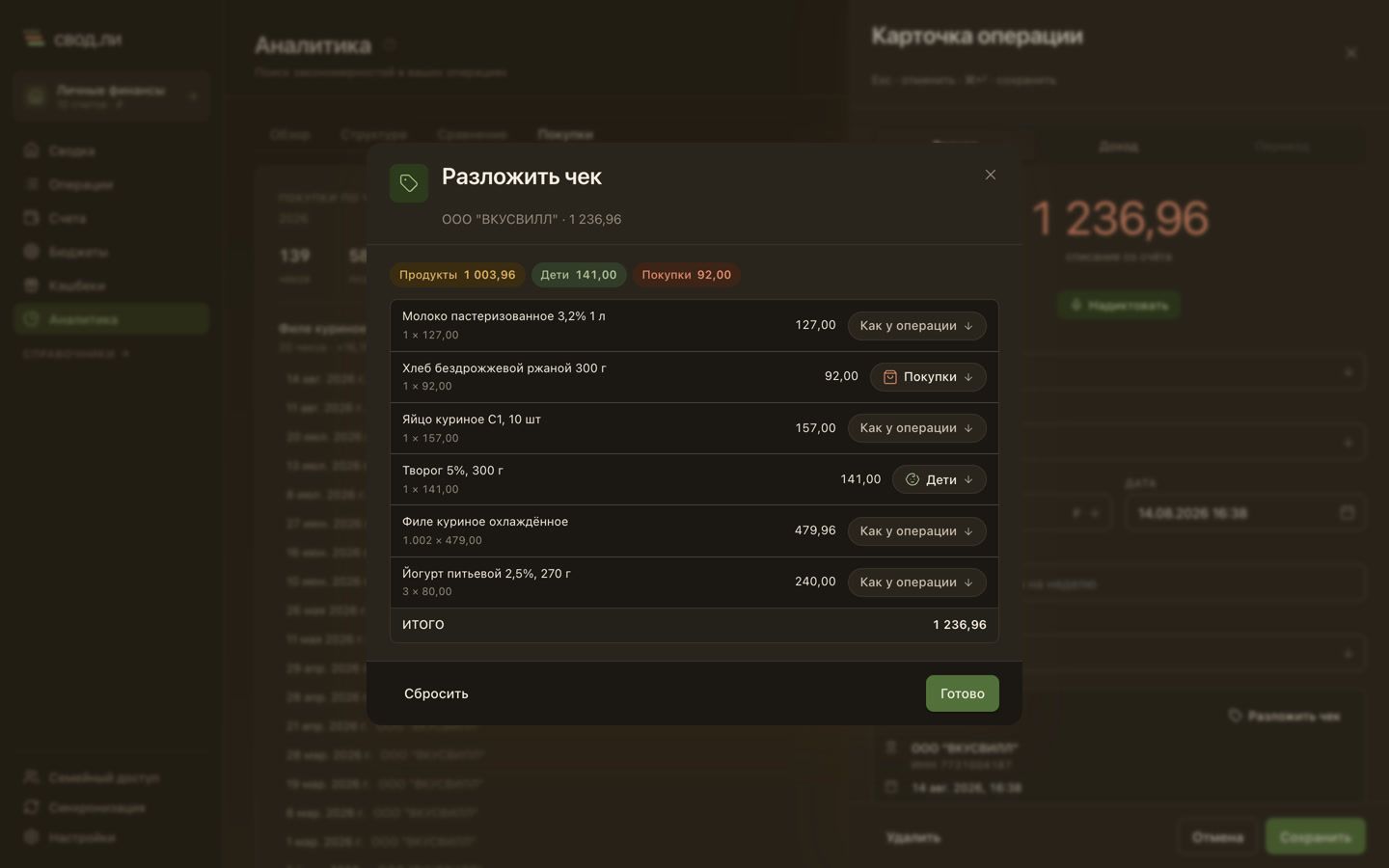
Task: Click the Покупки 92,00 summary chip
Action: pos(687,275)
